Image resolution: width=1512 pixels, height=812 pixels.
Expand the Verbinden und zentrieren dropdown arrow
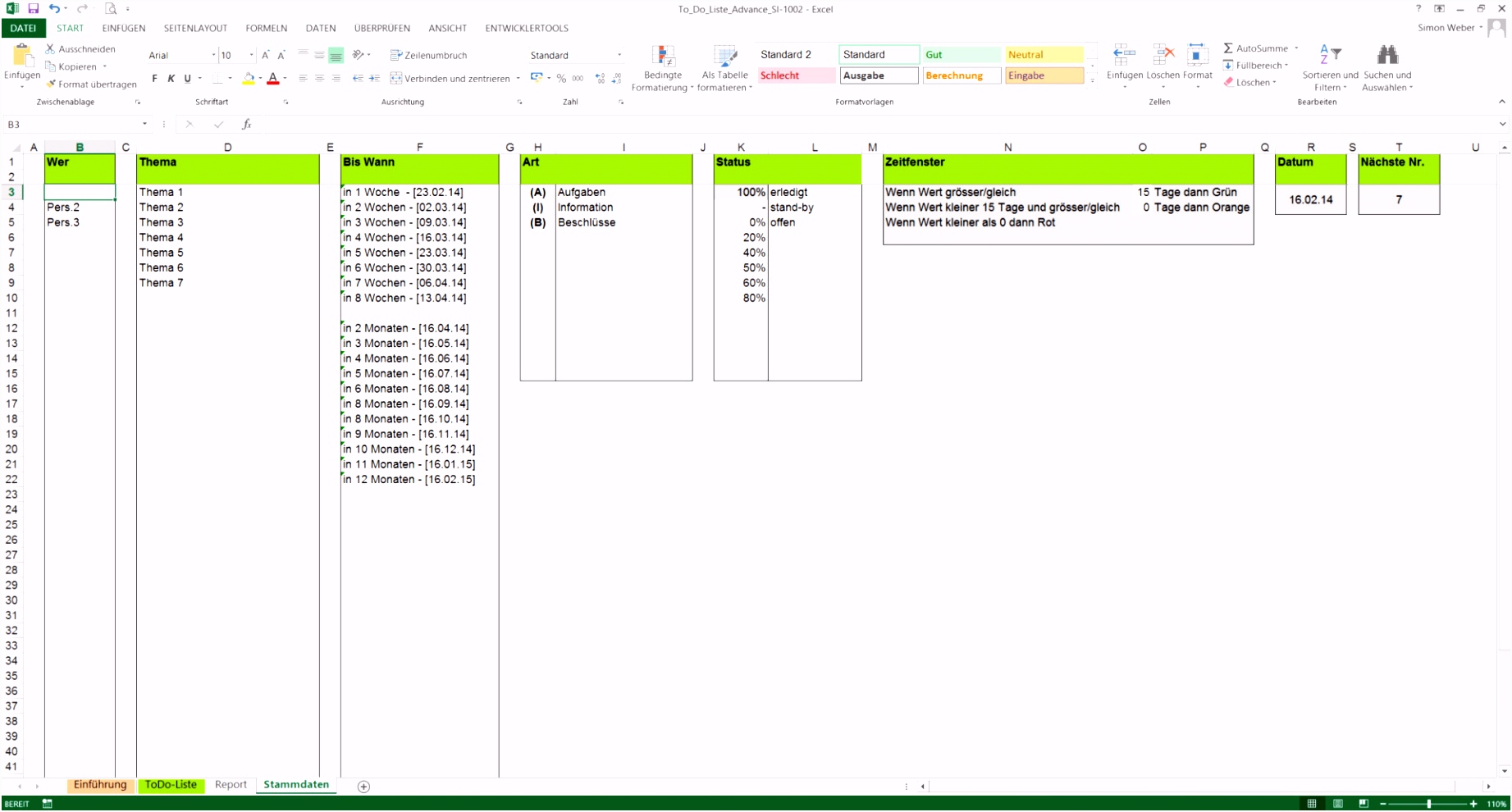tap(518, 79)
